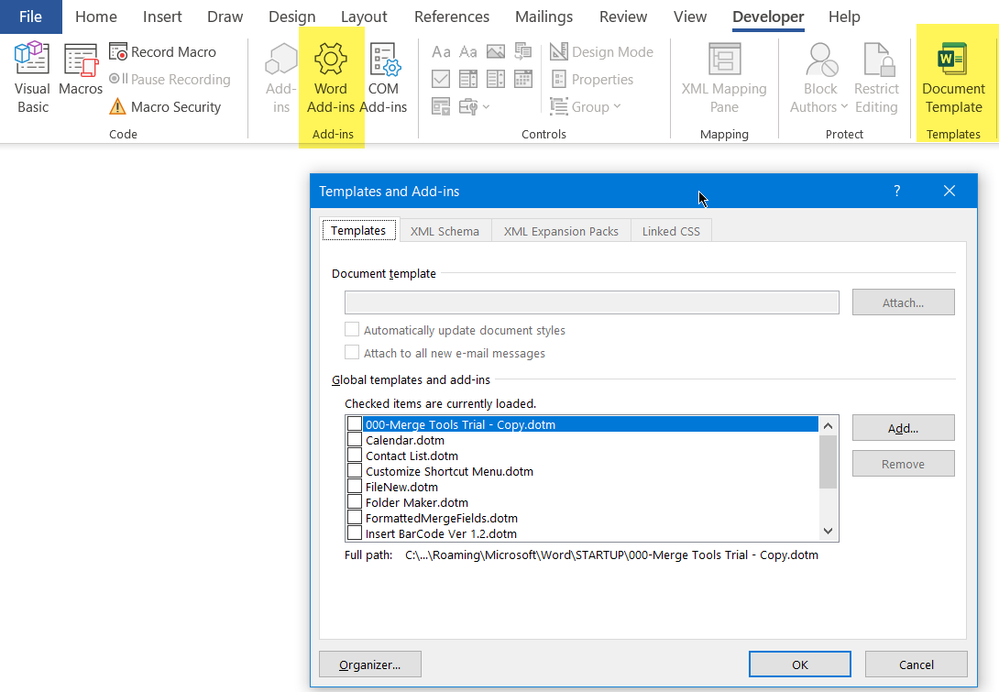Screen dimensions: 999x692
Task: Switch to the Home ribbon tab
Action: click(x=96, y=17)
